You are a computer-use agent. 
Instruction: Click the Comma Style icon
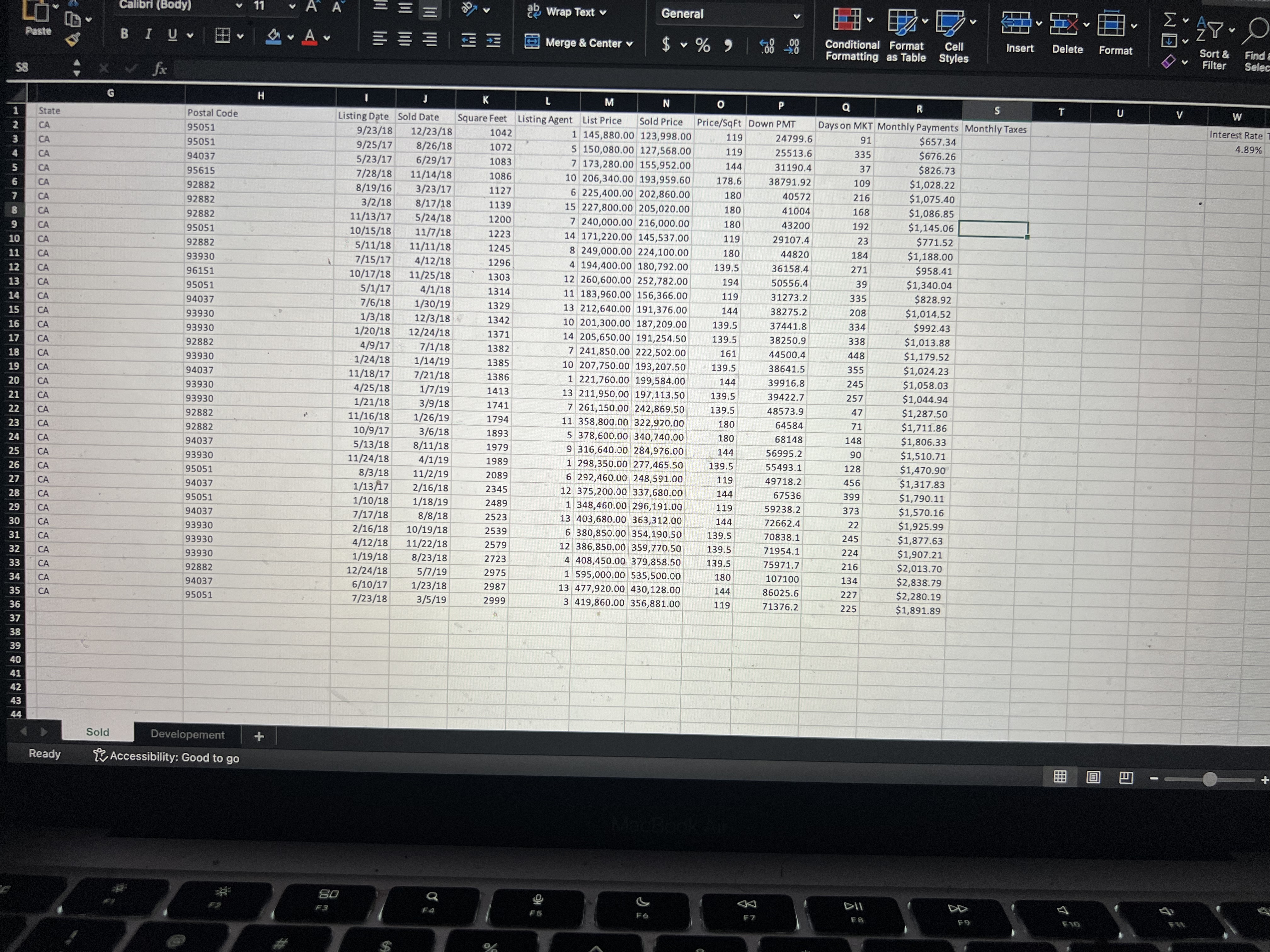click(x=728, y=45)
